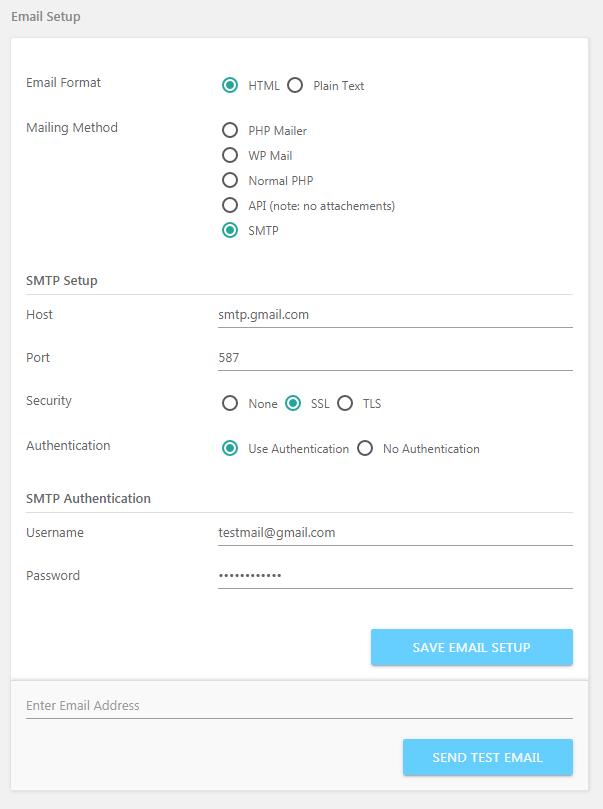Focus the Password input field

[x=395, y=575]
